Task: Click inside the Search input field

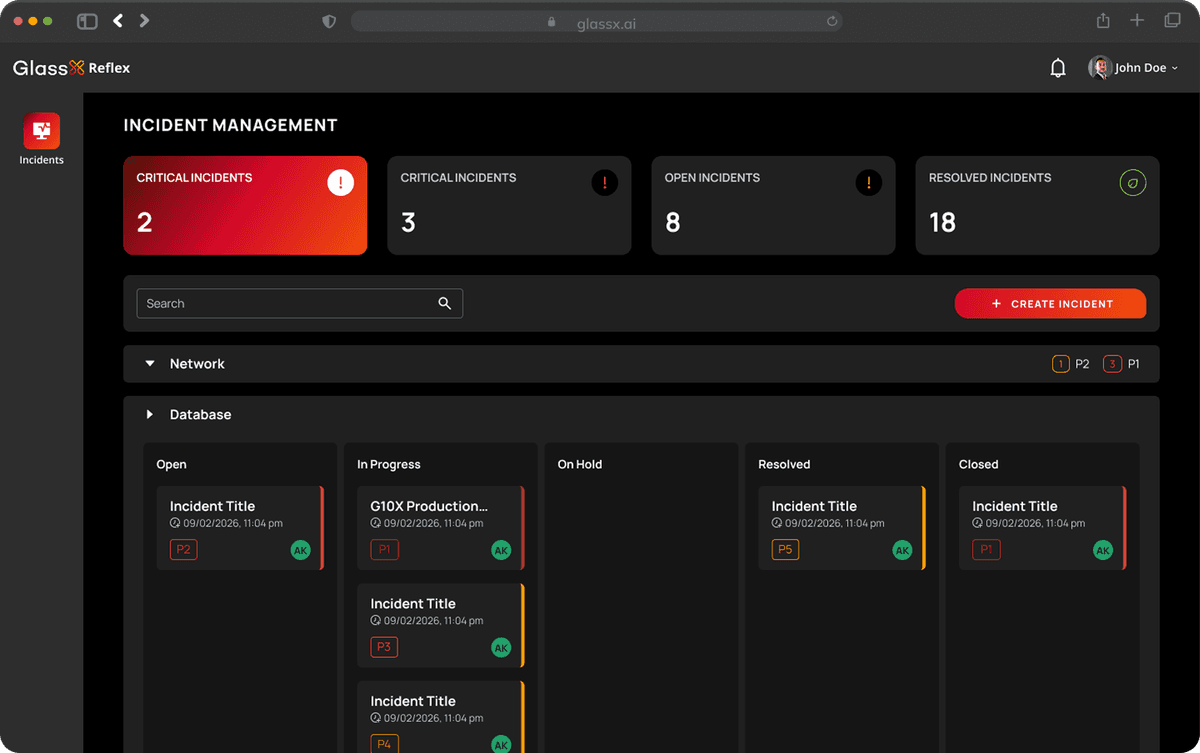Action: click(280, 303)
